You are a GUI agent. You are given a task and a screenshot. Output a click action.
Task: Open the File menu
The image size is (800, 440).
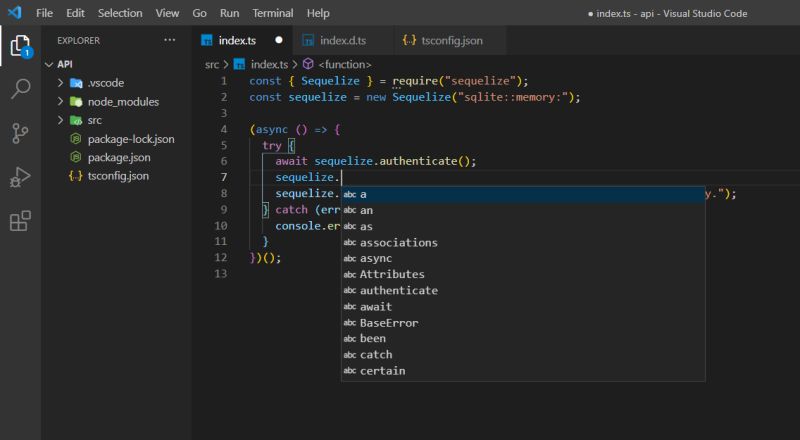[44, 13]
